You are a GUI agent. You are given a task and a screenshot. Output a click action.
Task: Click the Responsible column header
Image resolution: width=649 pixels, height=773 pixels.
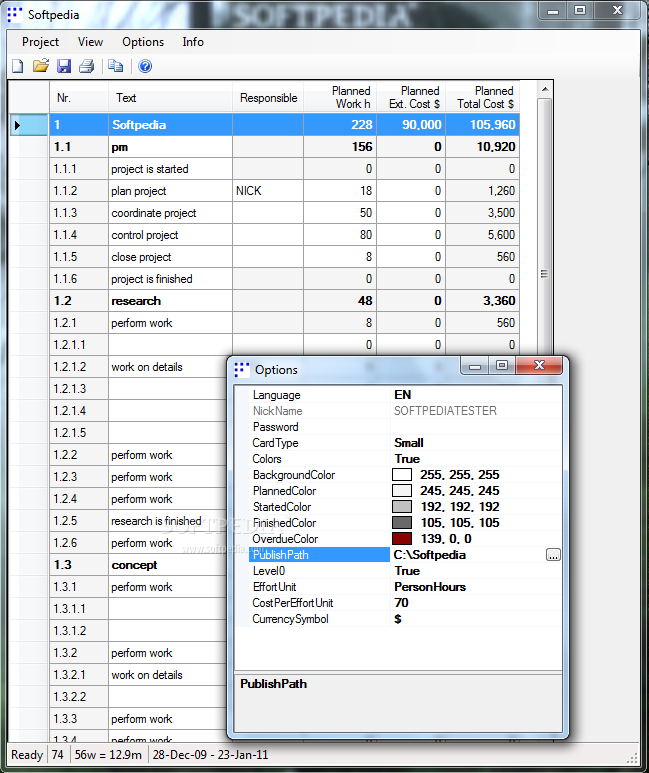click(268, 98)
